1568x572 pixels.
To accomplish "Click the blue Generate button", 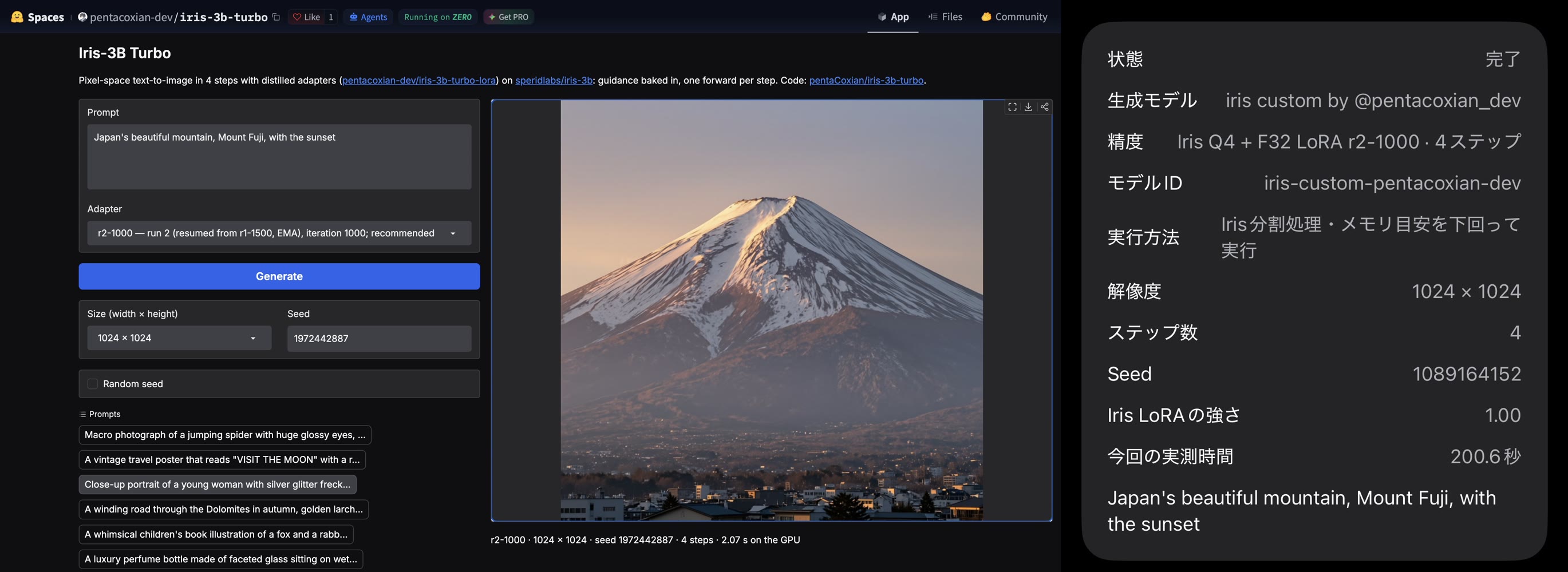I will pyautogui.click(x=279, y=276).
